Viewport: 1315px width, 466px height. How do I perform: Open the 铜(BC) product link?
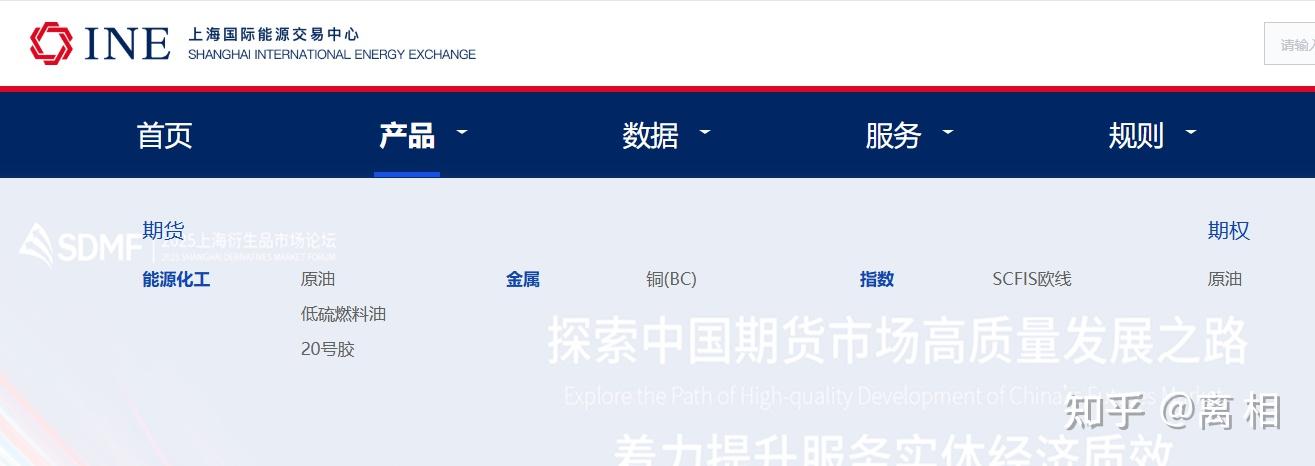[671, 279]
